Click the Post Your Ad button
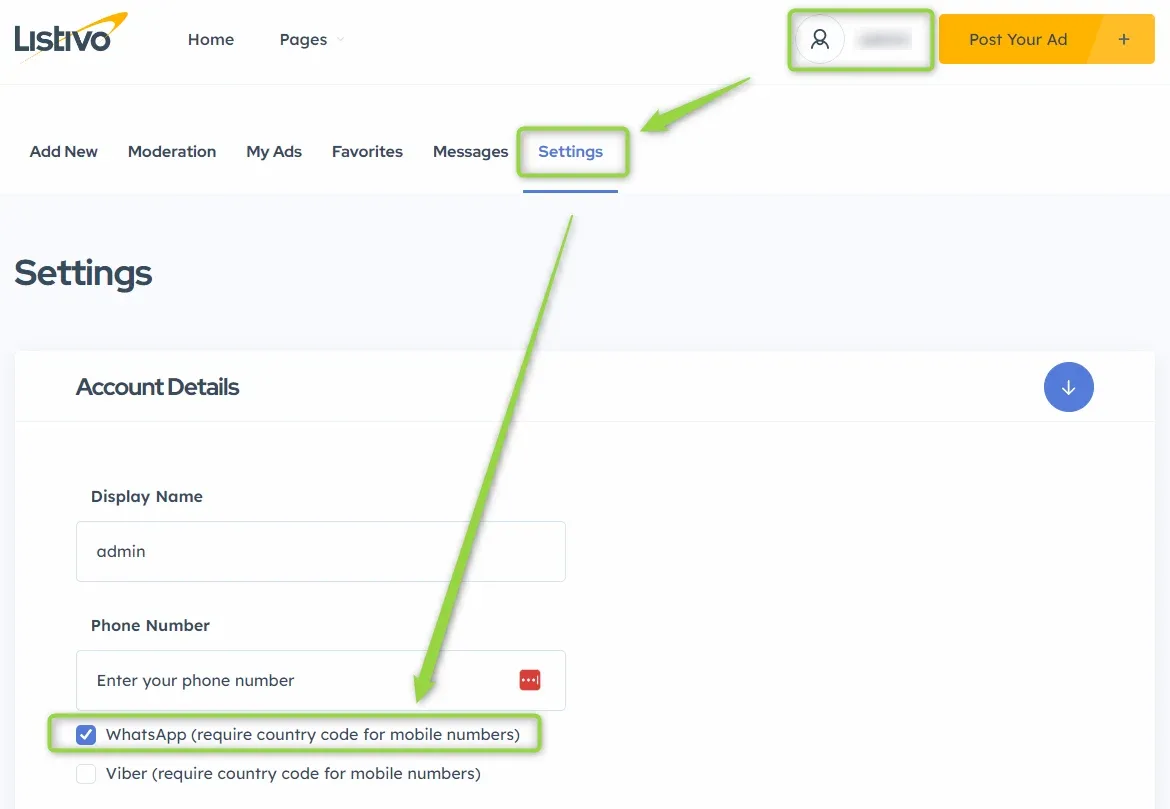This screenshot has width=1170, height=809. pos(1046,39)
